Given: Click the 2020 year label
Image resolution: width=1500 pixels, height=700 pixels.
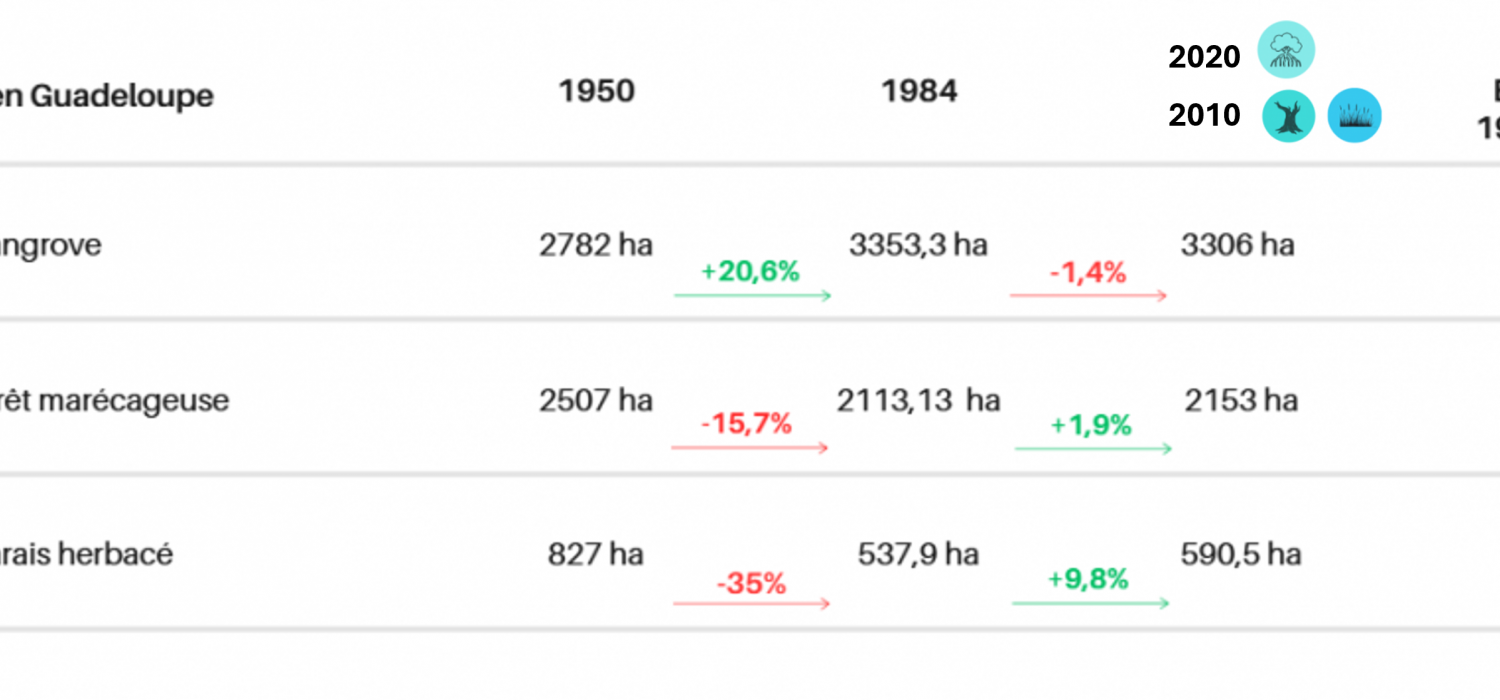Looking at the screenshot, I should [1204, 58].
